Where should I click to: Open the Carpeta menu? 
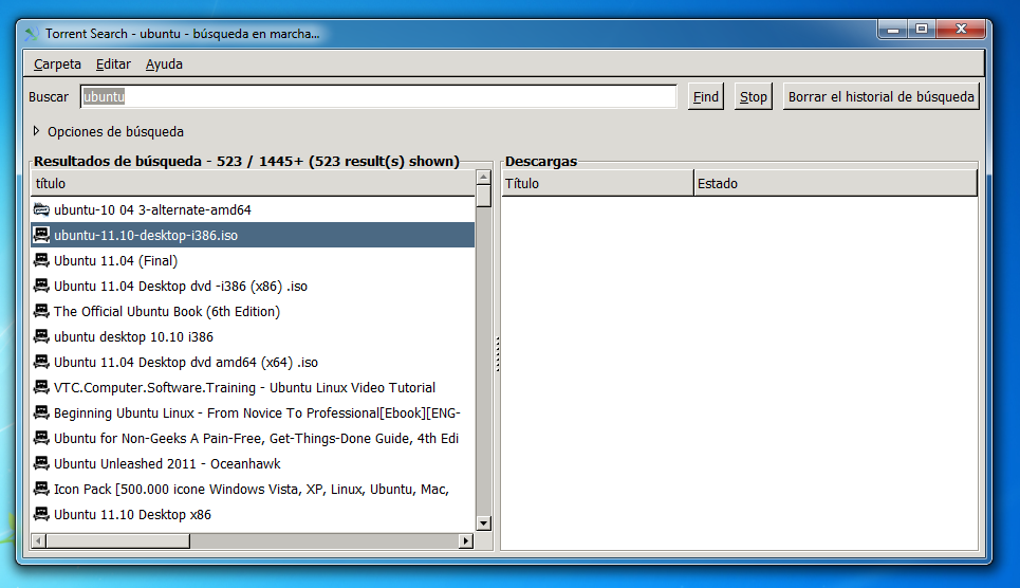point(57,64)
